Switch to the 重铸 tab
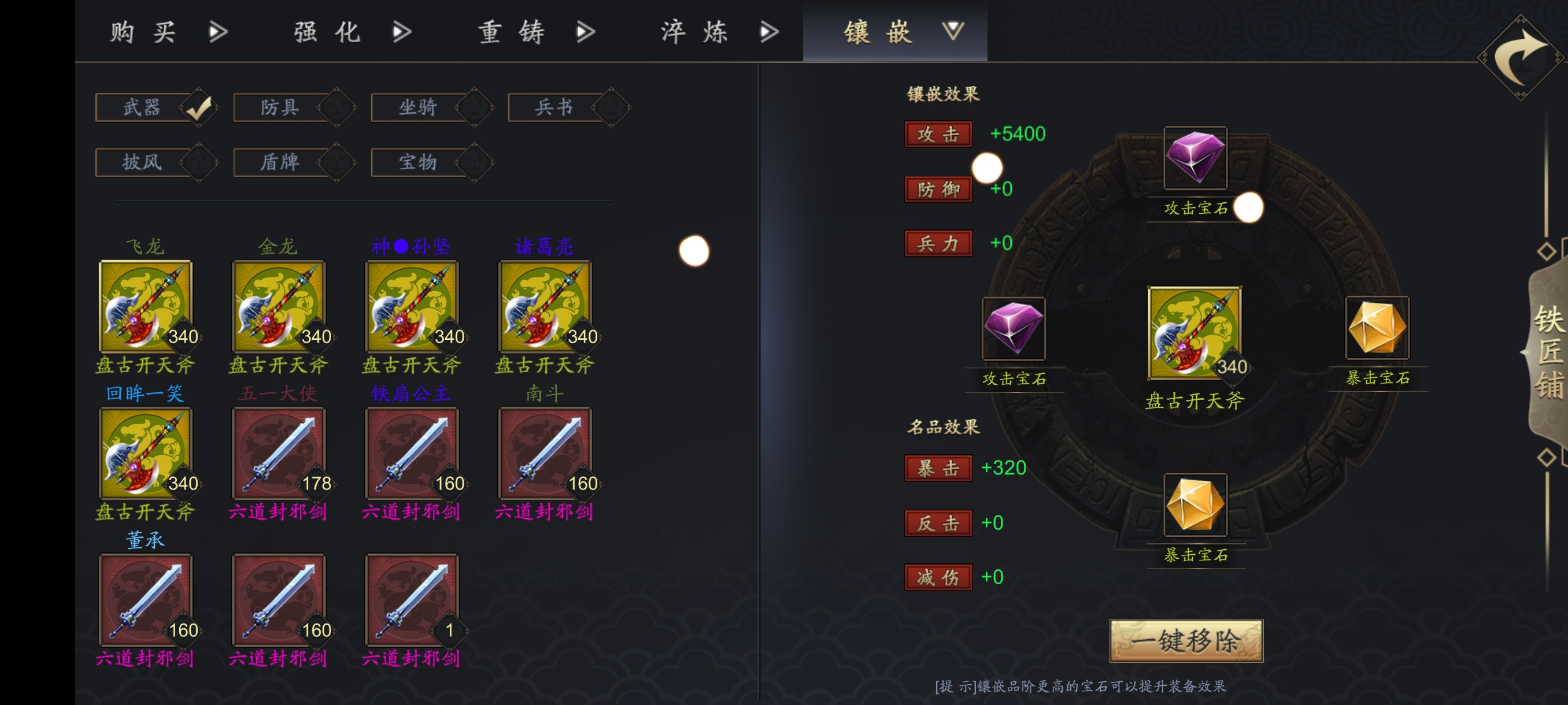Screen dimensions: 1568x705 coord(511,32)
